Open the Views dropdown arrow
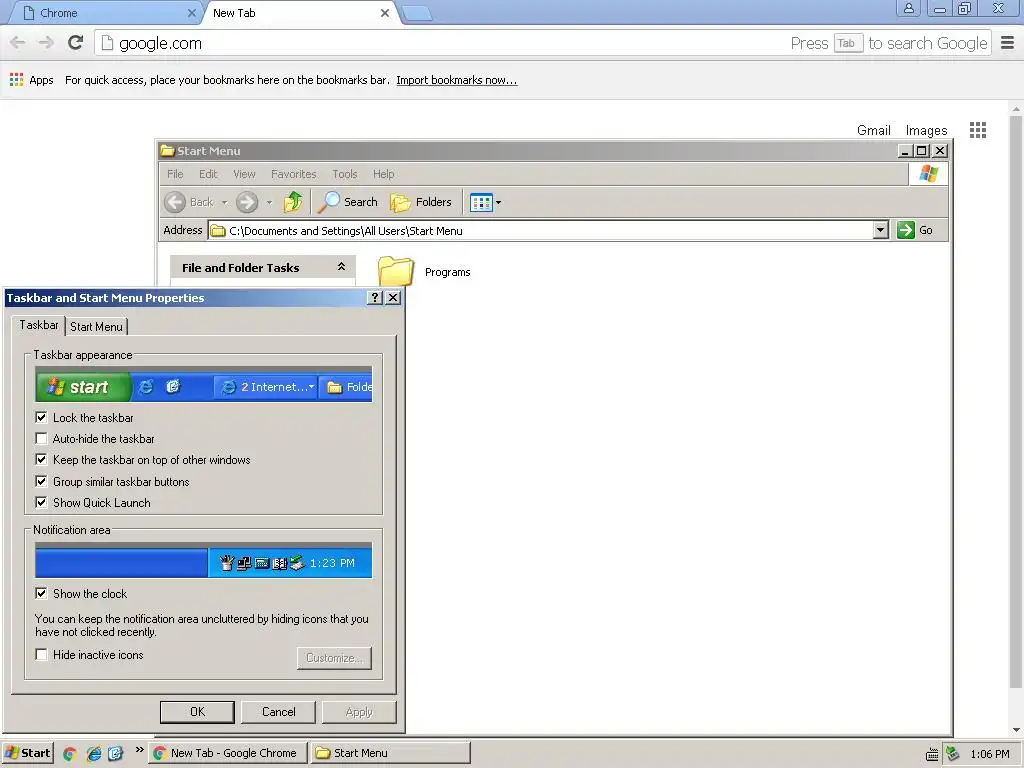The height and width of the screenshot is (768, 1024). (x=498, y=202)
